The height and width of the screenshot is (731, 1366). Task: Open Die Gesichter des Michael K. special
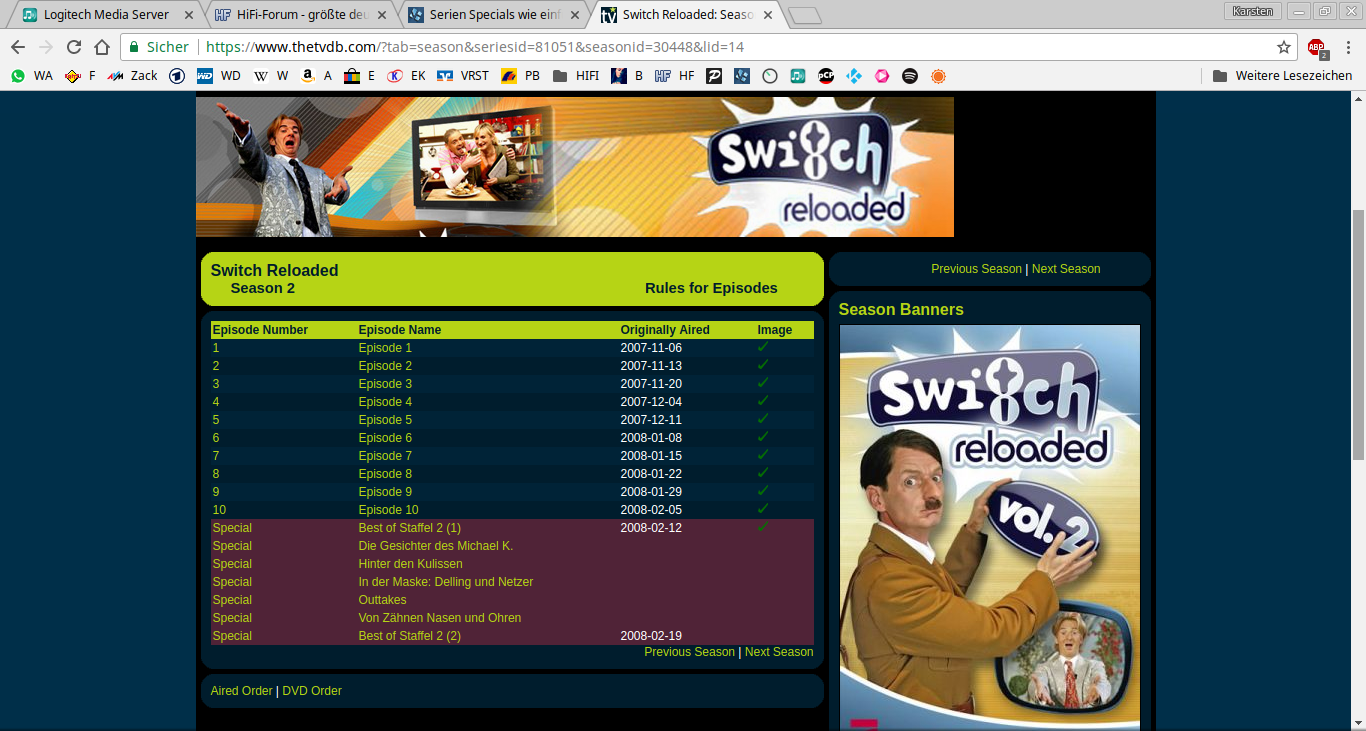436,546
